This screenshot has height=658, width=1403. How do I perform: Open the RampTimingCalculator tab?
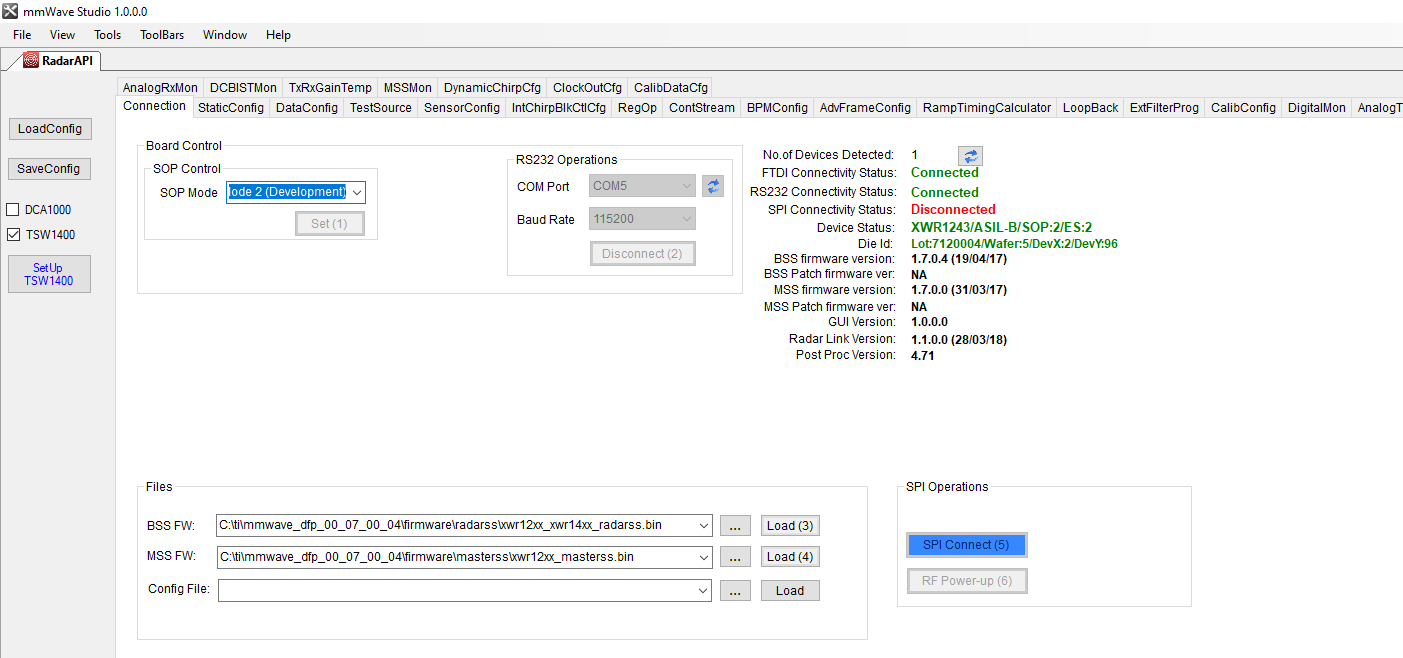tap(987, 107)
